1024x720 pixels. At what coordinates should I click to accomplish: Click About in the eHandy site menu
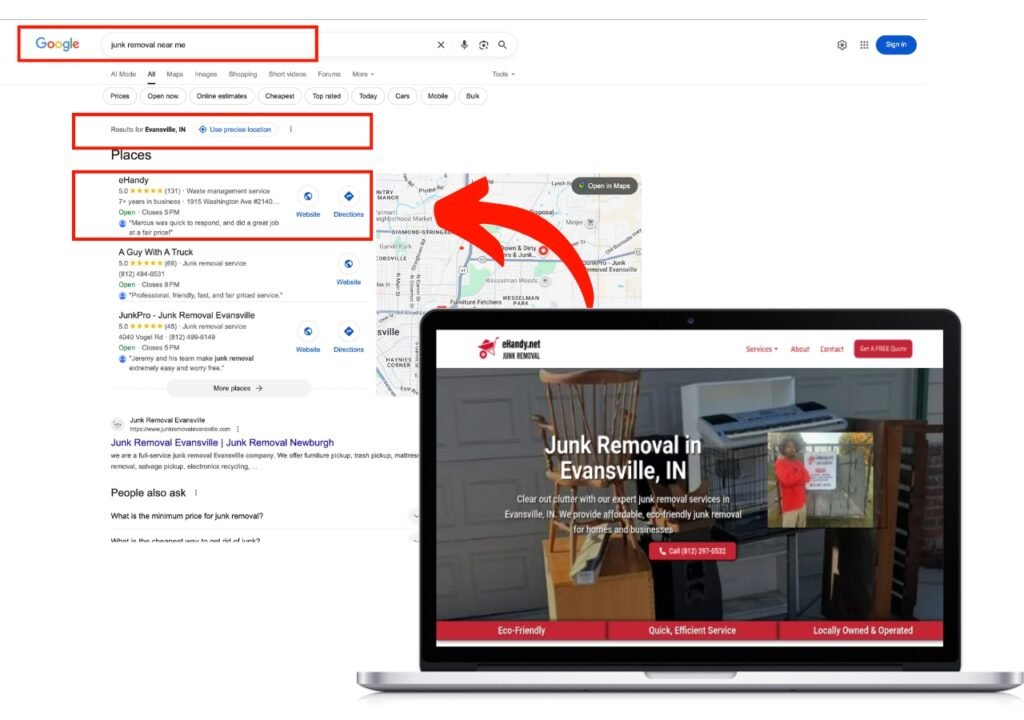(800, 349)
